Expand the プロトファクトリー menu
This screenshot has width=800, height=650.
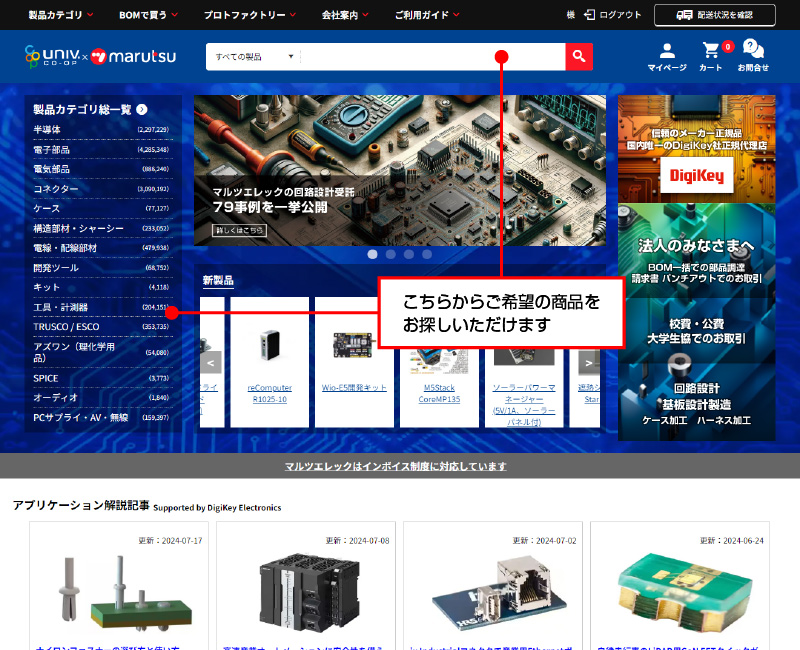tap(250, 15)
